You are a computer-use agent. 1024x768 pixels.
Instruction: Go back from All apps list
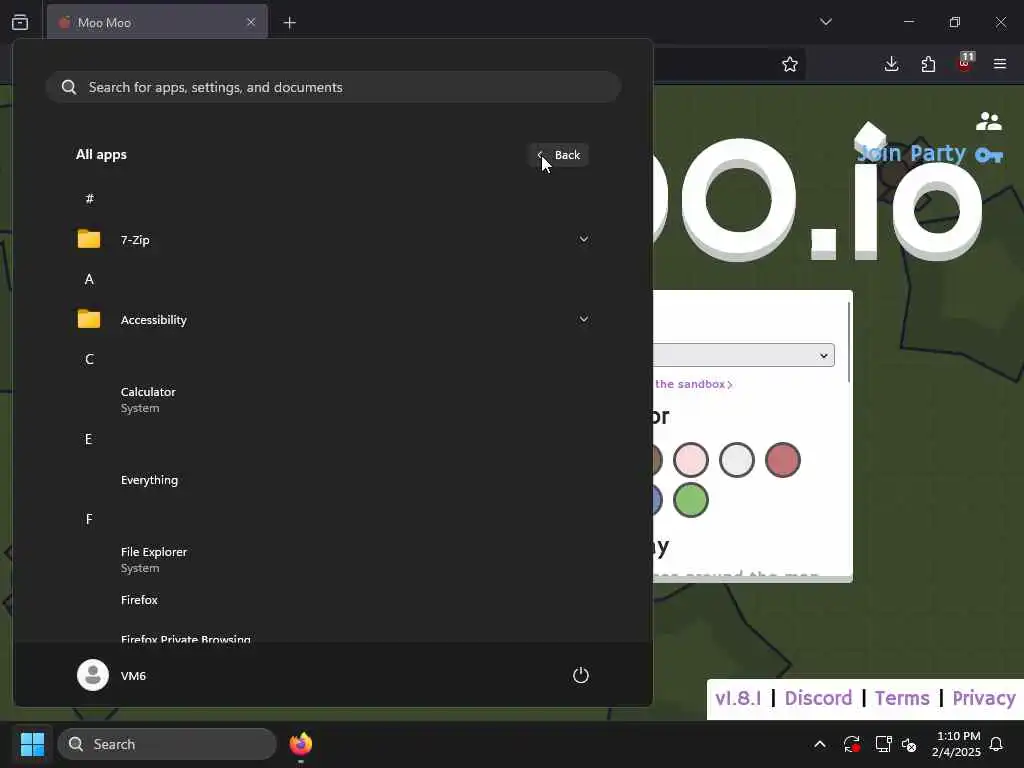pyautogui.click(x=559, y=155)
